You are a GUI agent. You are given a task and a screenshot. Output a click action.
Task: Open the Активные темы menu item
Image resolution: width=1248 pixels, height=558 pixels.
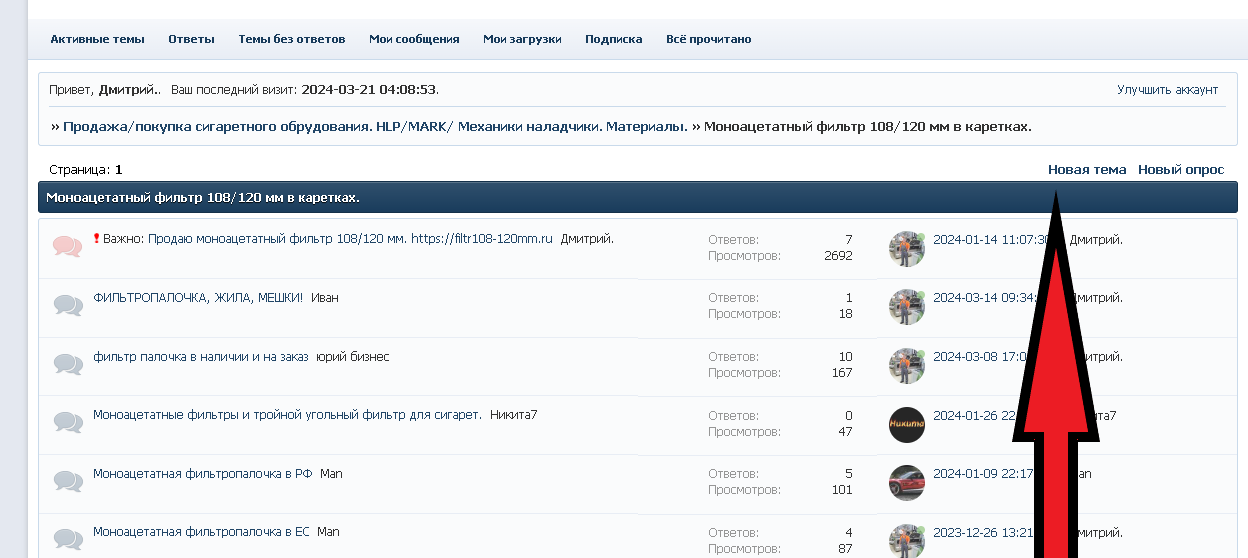[97, 39]
